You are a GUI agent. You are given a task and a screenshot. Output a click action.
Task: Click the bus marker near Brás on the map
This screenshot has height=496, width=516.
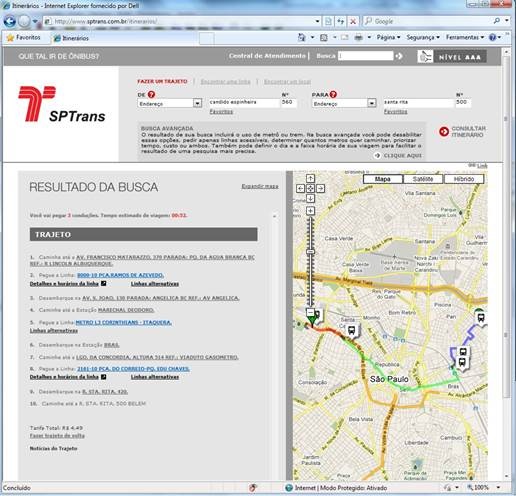tap(462, 362)
